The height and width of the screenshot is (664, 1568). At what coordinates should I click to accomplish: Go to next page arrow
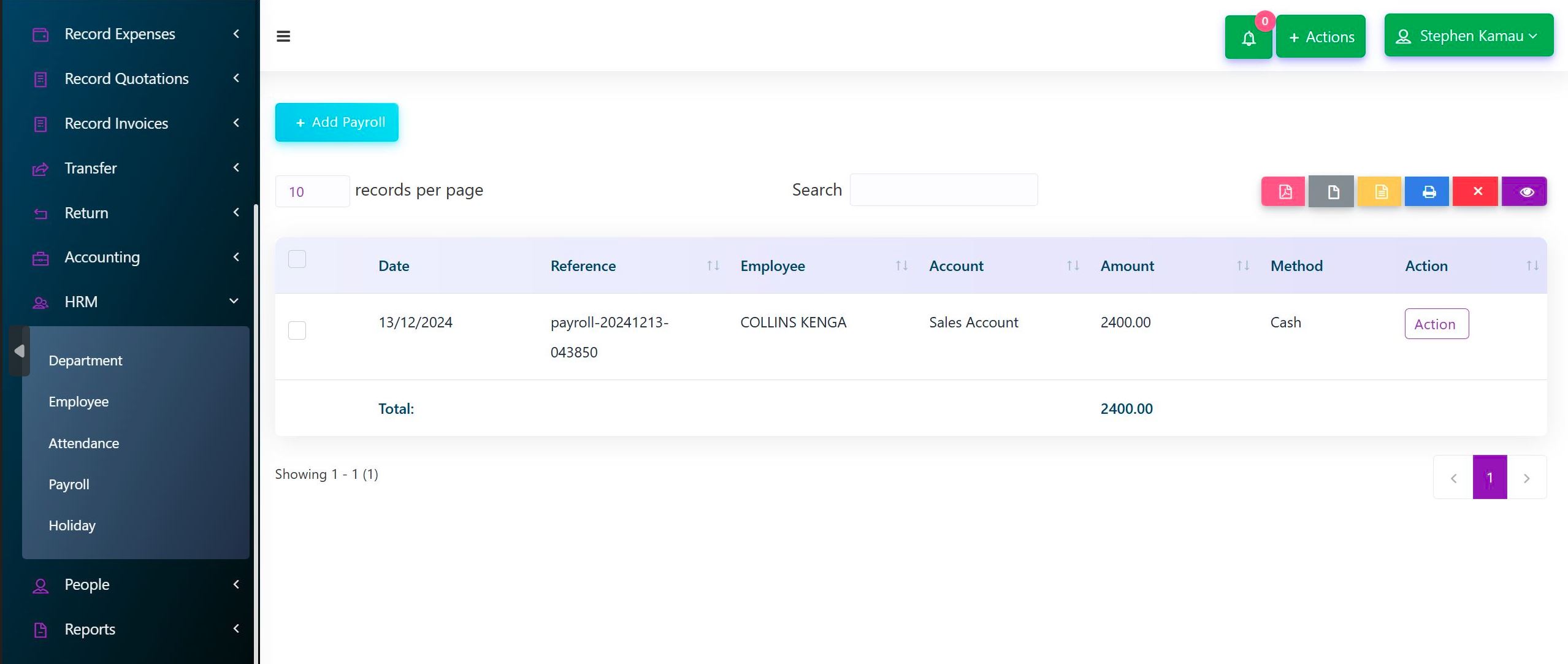click(x=1527, y=478)
